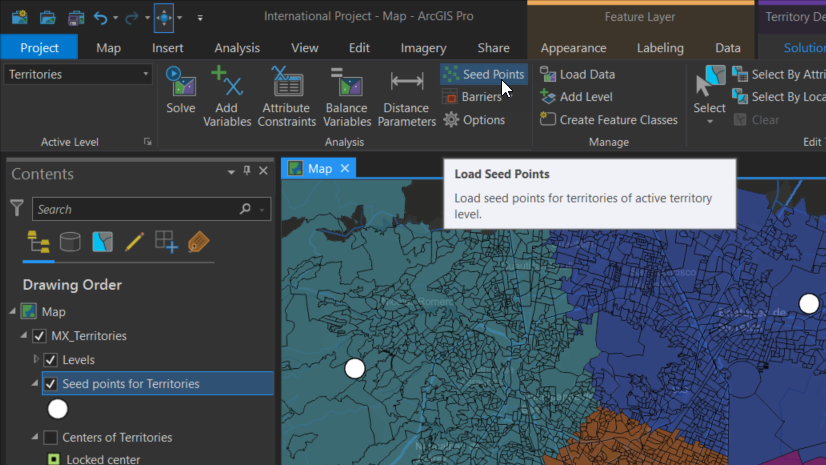This screenshot has height=465, width=826.
Task: Click Create Feature Classes
Action: (x=608, y=120)
